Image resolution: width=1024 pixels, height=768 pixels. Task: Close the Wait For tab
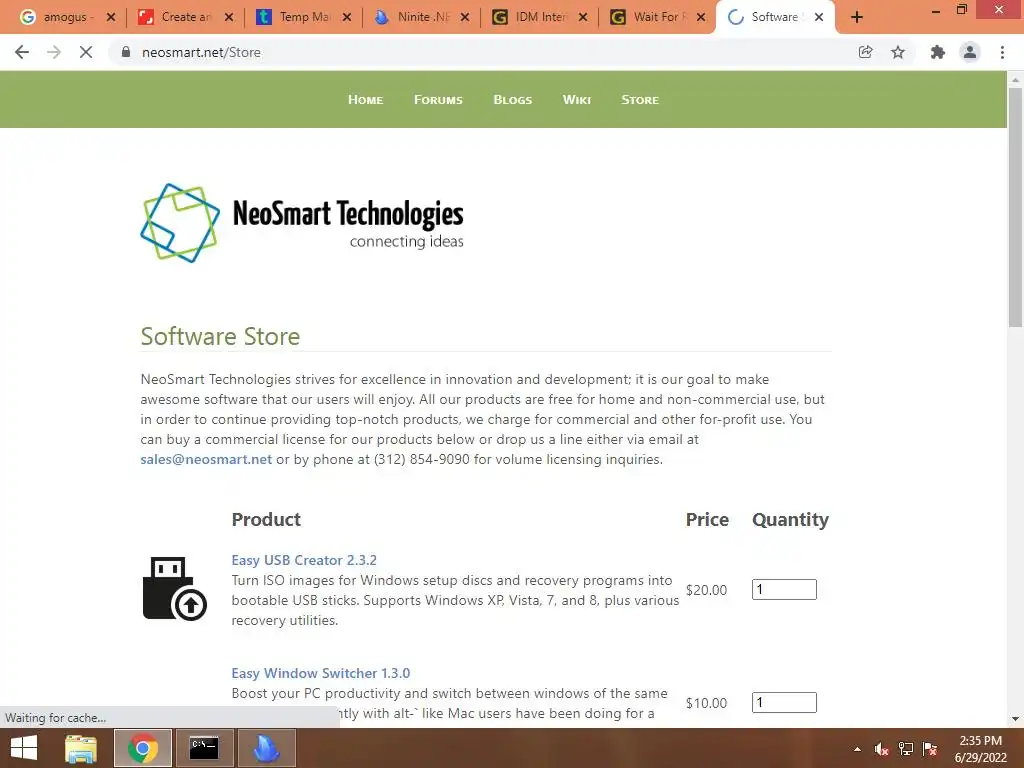tap(701, 17)
